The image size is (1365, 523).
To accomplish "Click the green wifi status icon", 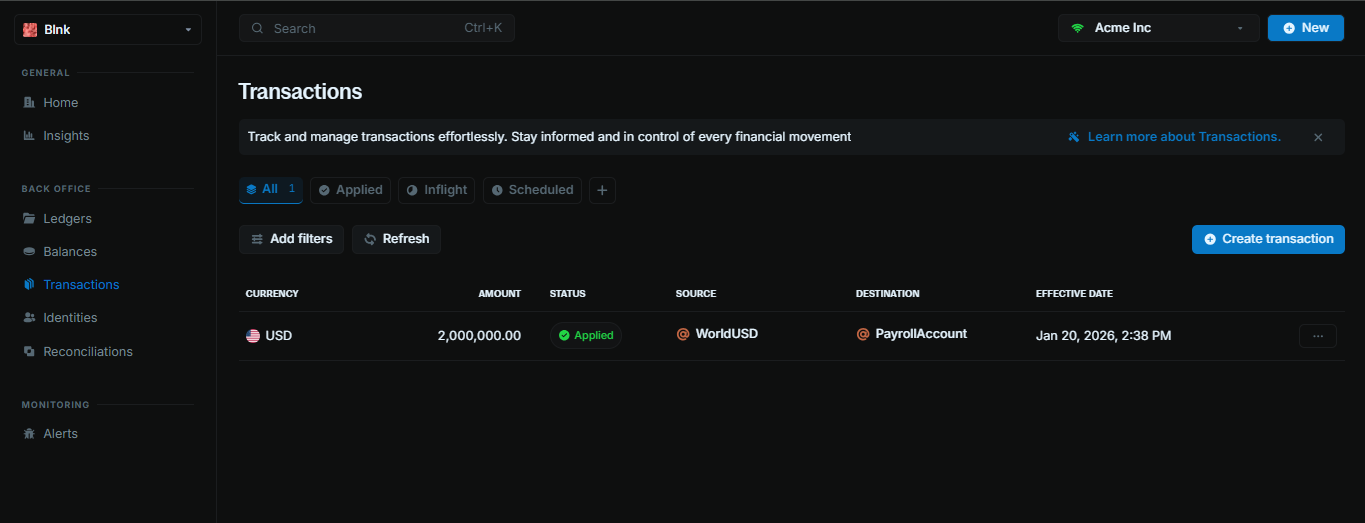I will (1077, 28).
